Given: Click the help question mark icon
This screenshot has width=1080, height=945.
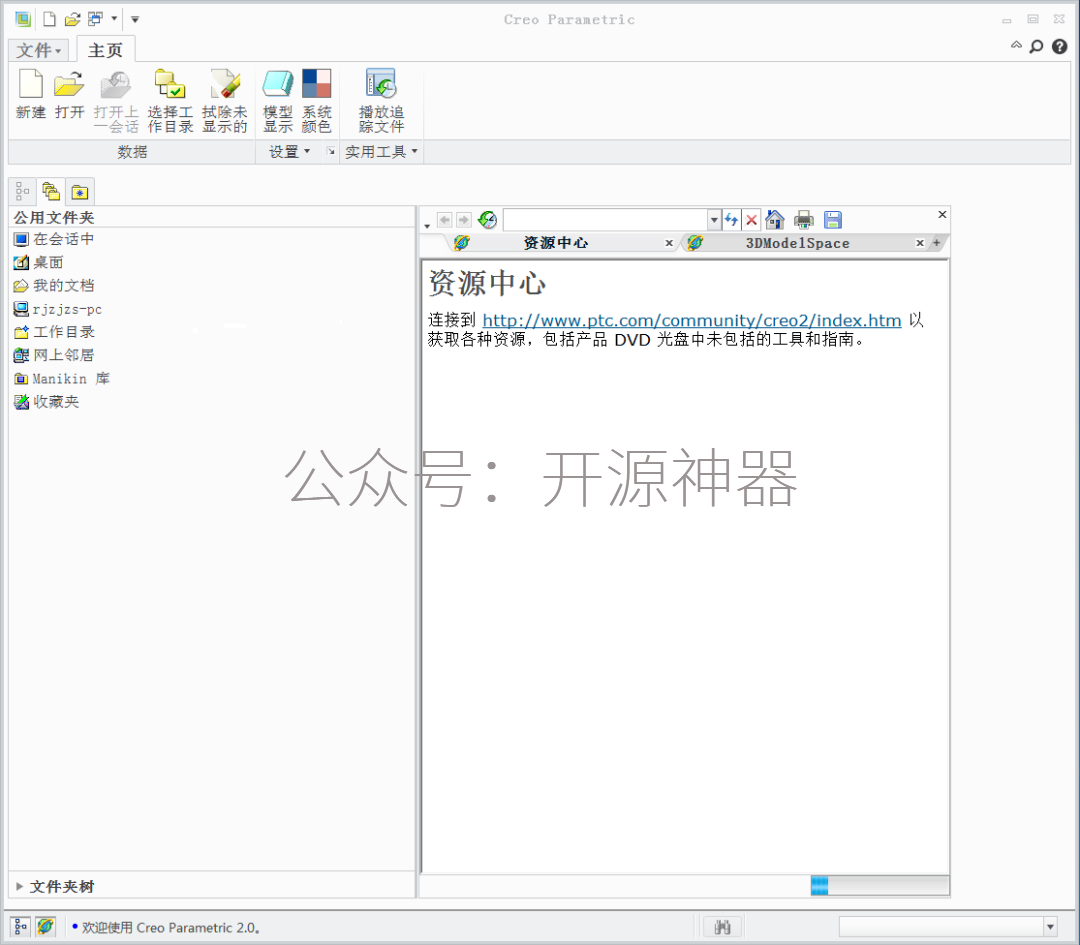Looking at the screenshot, I should 1060,46.
